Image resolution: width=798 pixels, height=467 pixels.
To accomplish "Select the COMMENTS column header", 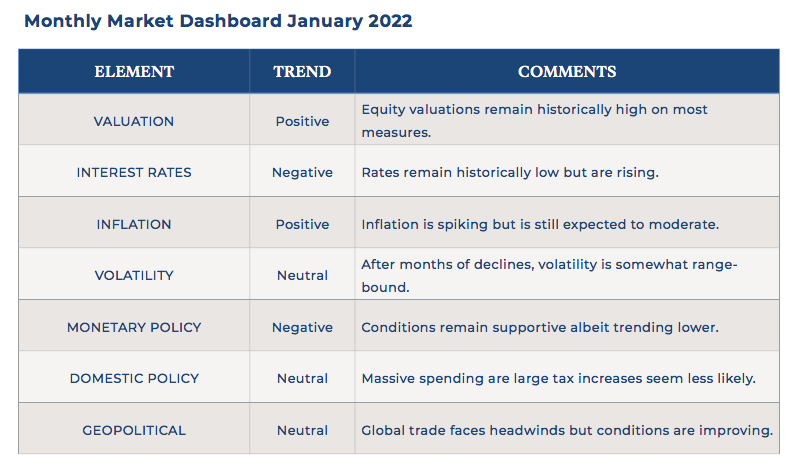I will [567, 72].
